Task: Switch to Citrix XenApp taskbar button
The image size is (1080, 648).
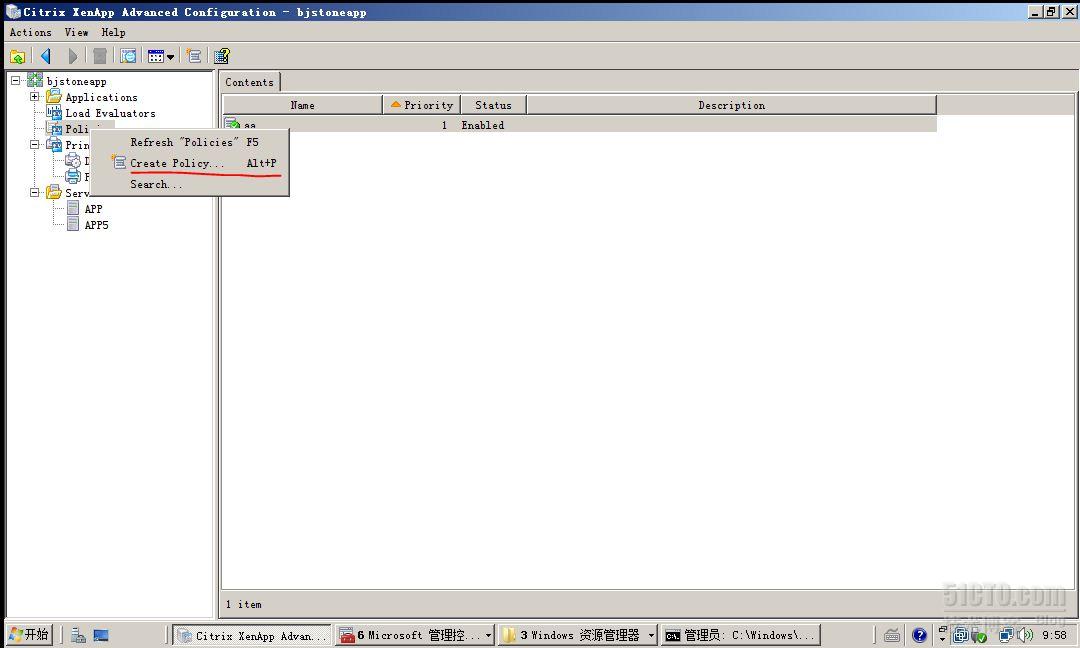Action: tap(252, 635)
